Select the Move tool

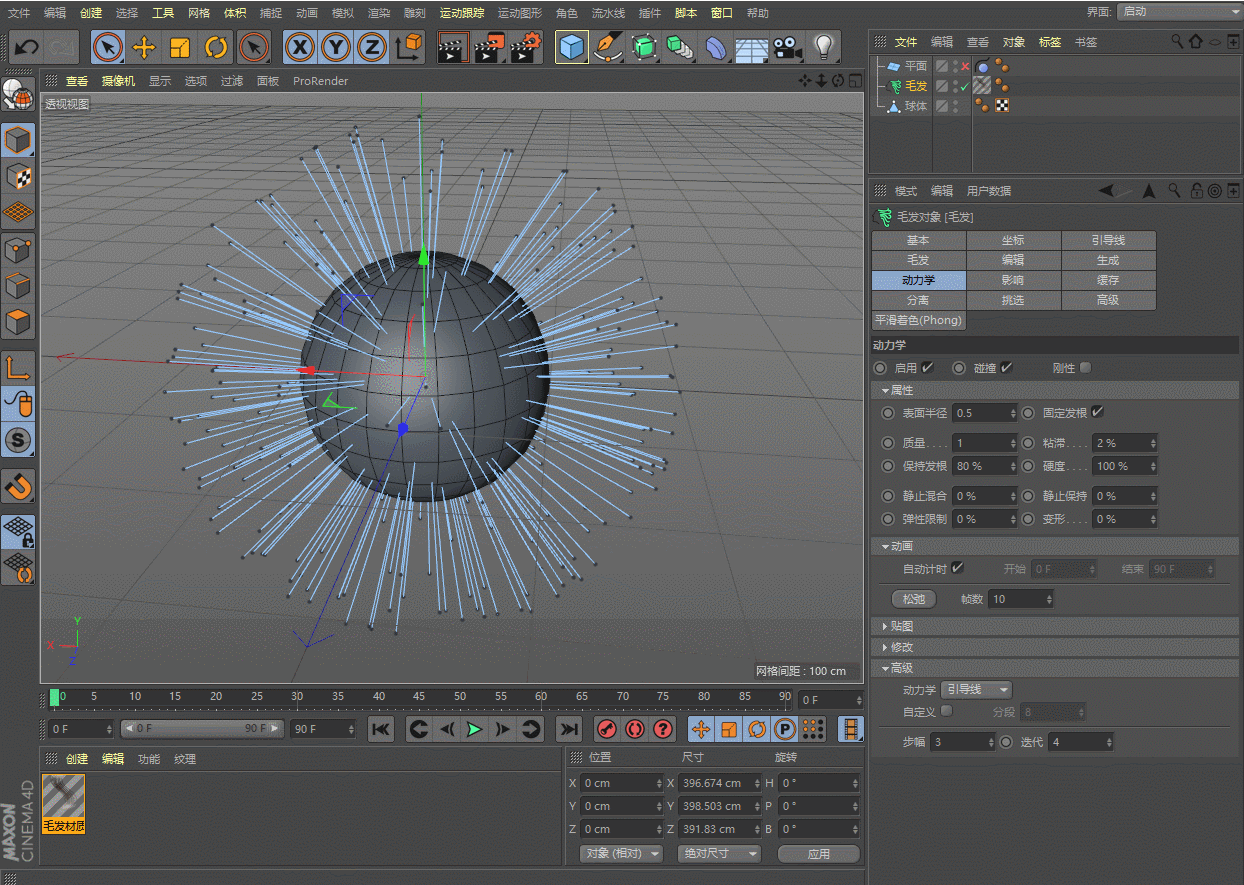pos(144,47)
